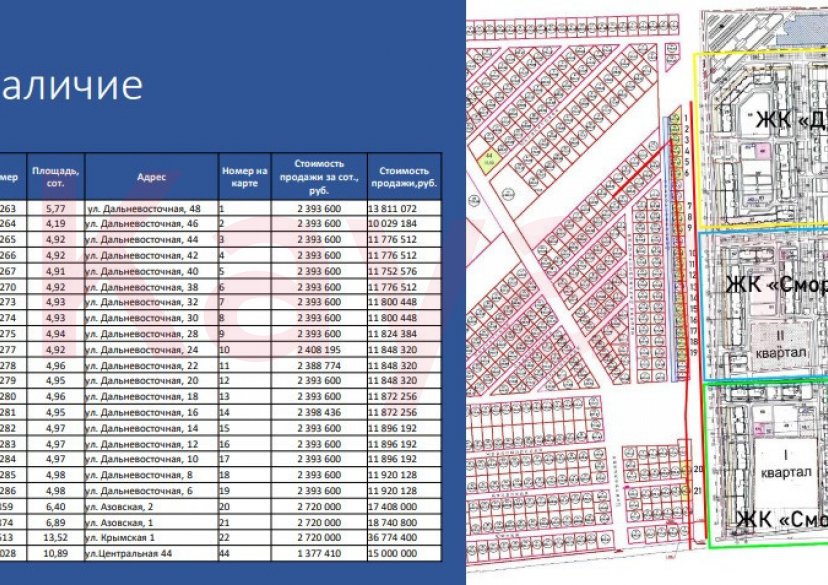The width and height of the screenshot is (828, 585).
Task: Select the "Номер на карте" column header
Action: tap(244, 177)
